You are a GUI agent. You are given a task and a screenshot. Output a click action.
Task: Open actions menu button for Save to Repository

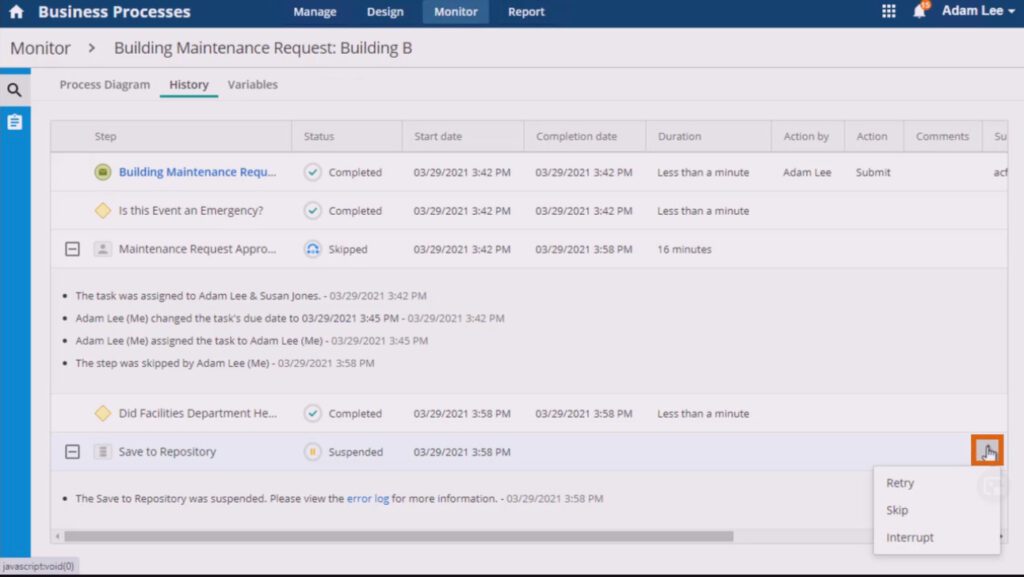[x=987, y=450]
